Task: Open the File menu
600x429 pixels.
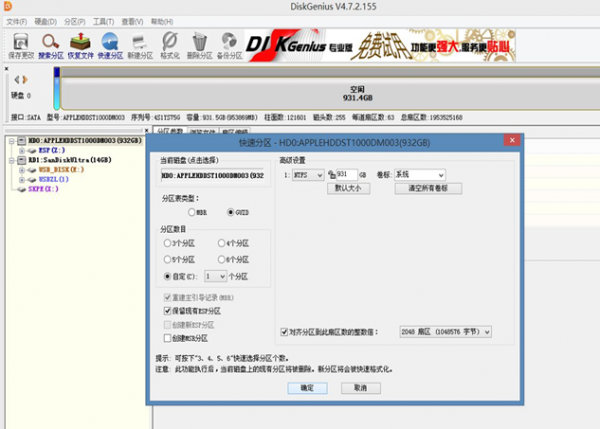Action: (16, 22)
